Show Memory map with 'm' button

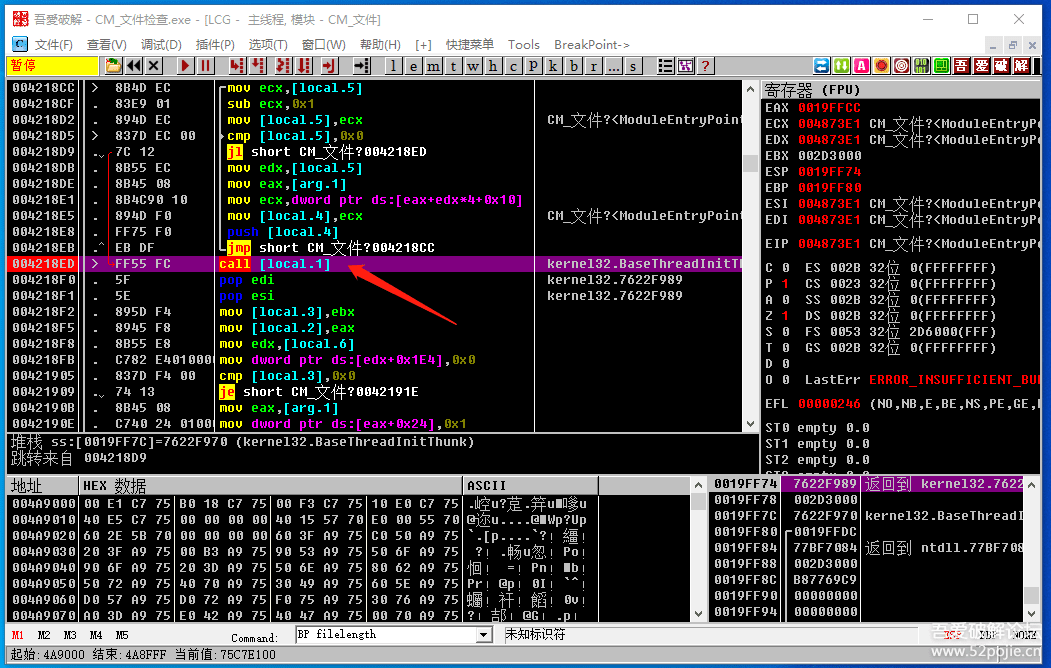pos(434,66)
